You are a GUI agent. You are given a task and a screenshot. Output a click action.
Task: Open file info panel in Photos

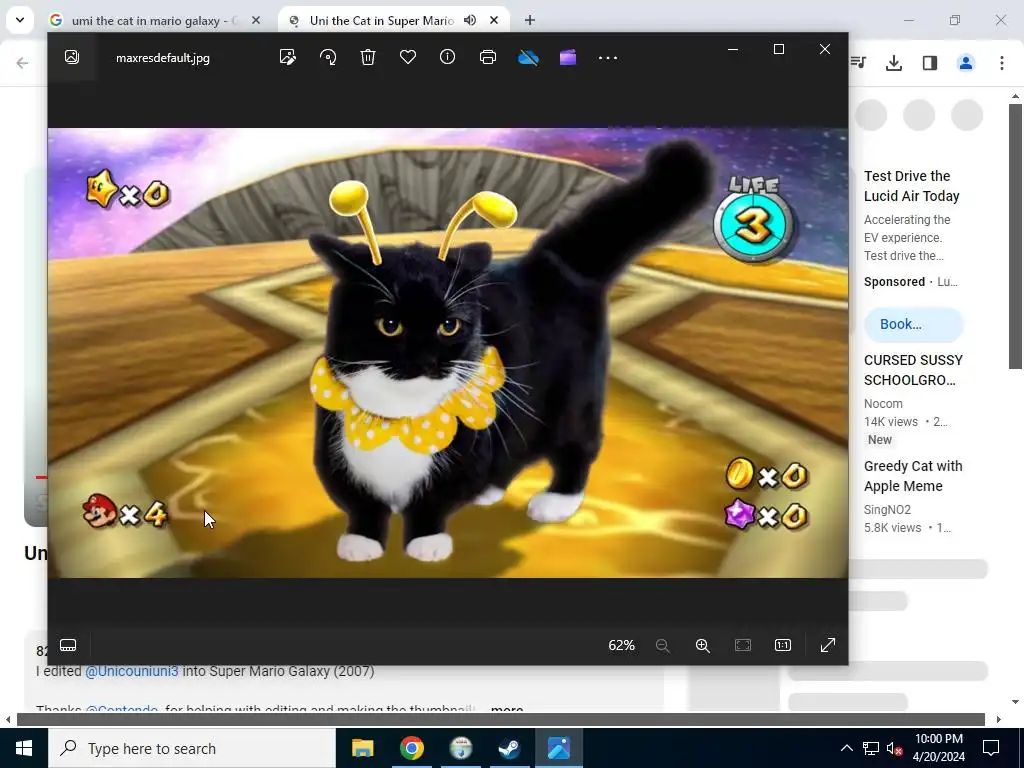click(447, 57)
